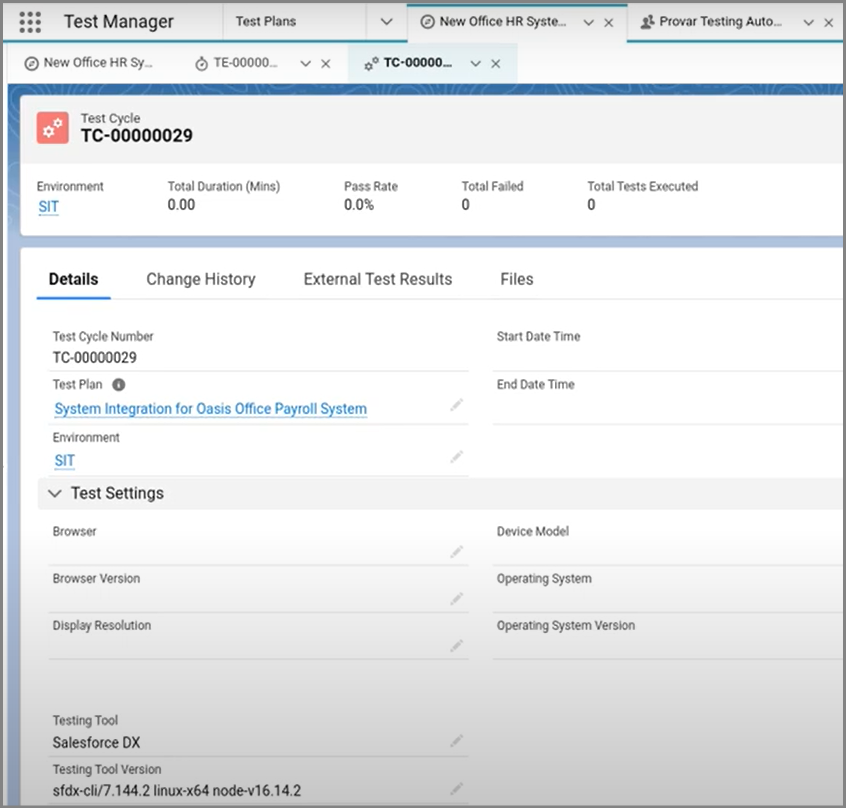Screen dimensions: 846x808
Task: Switch to the Details tab
Action: tap(73, 279)
